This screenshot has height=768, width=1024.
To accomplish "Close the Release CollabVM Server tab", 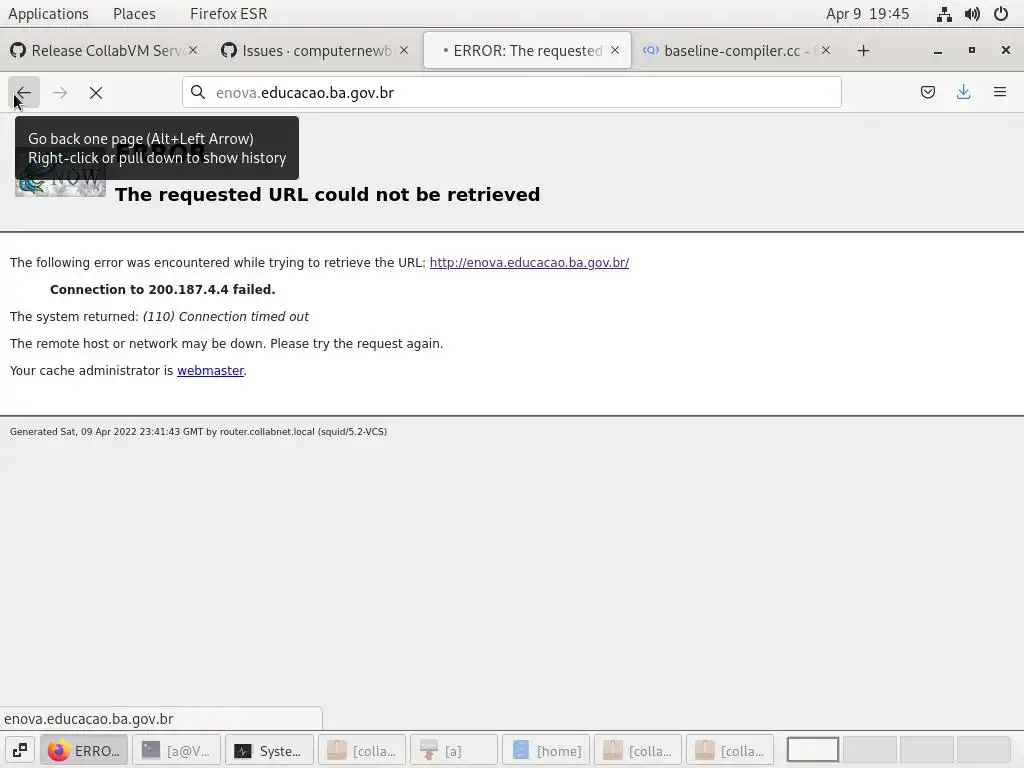I will click(x=193, y=50).
